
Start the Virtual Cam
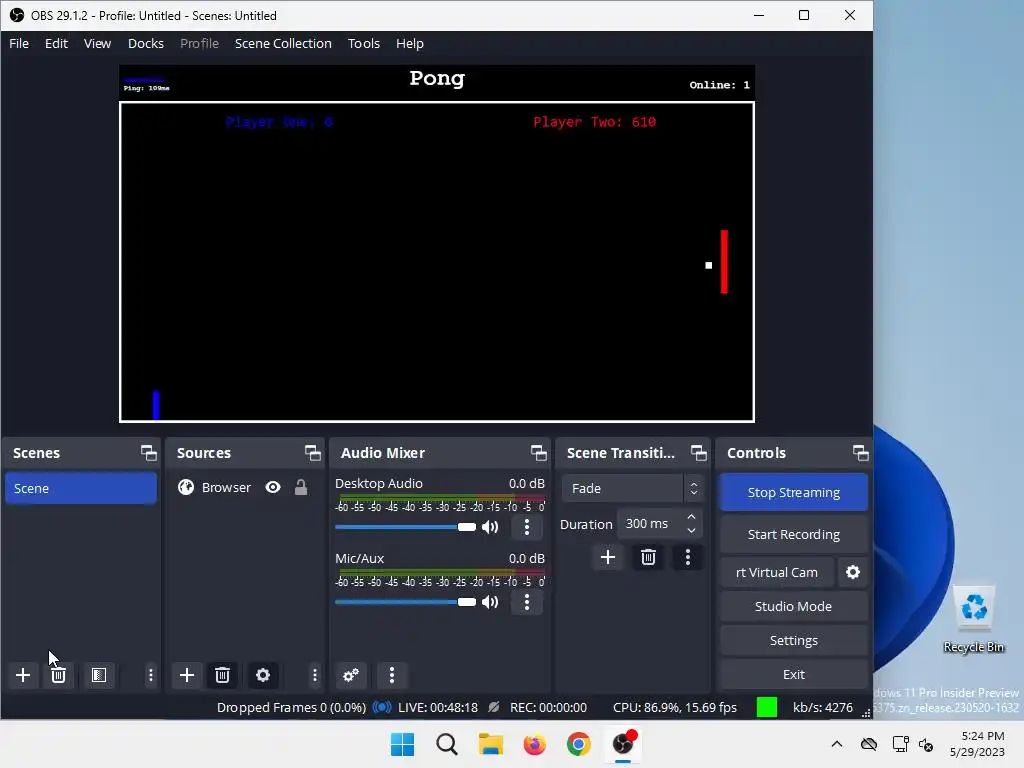(x=777, y=572)
